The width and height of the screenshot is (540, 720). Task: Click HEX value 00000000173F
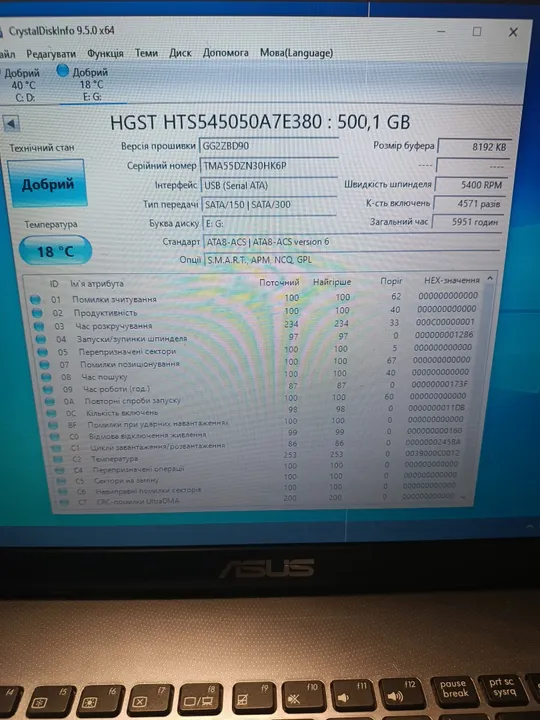(x=439, y=384)
